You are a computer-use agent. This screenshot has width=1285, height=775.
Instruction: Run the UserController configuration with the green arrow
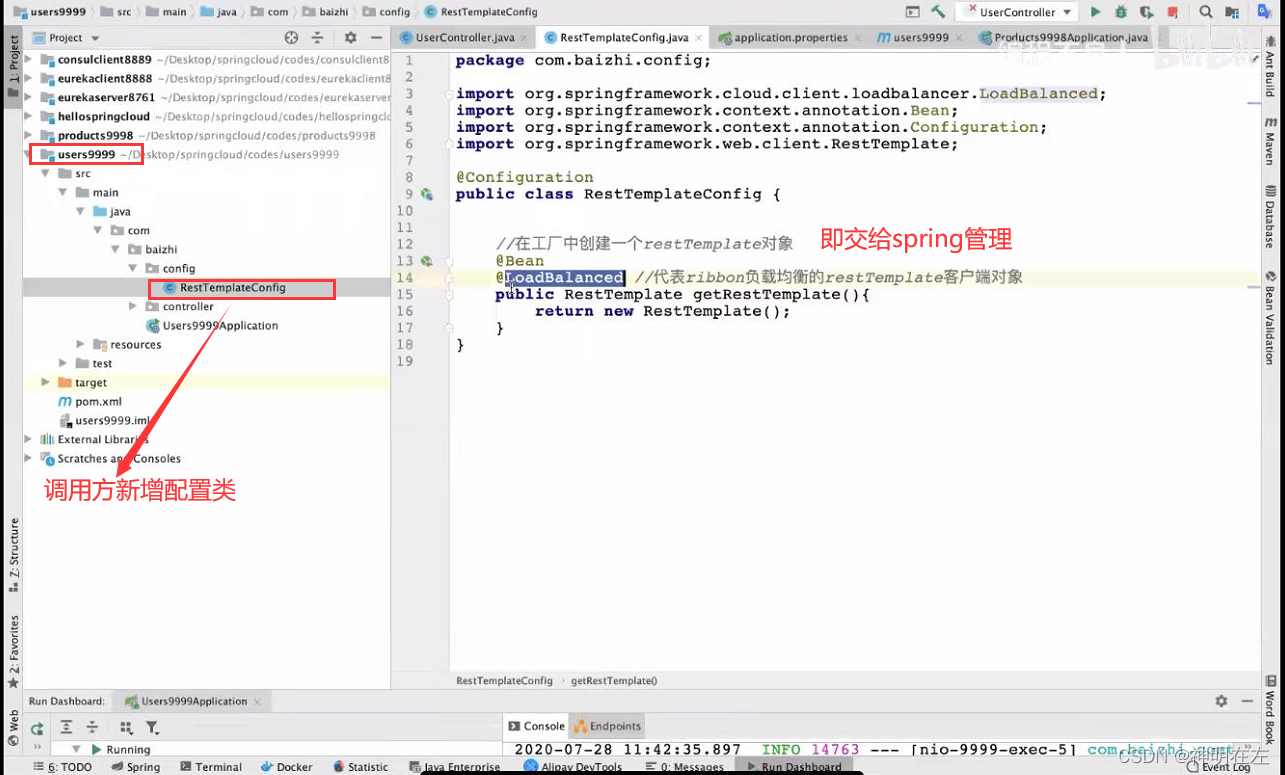[1095, 12]
